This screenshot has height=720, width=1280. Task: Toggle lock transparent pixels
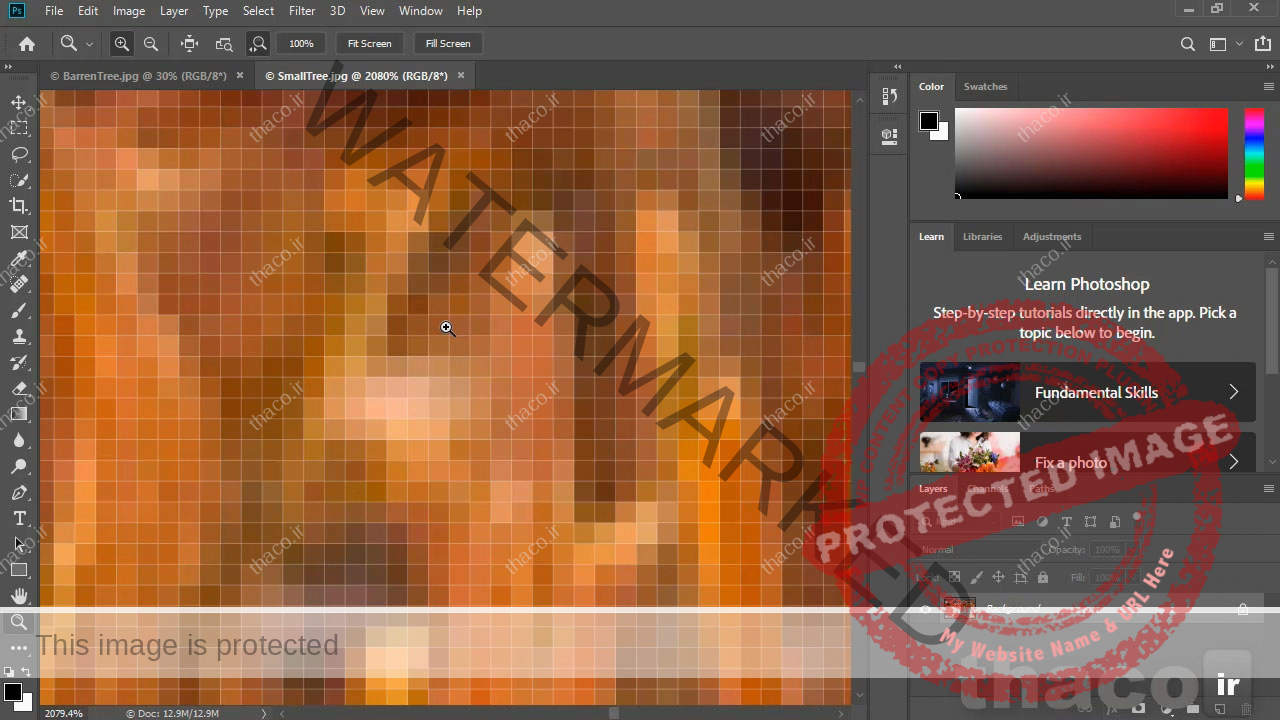click(954, 577)
